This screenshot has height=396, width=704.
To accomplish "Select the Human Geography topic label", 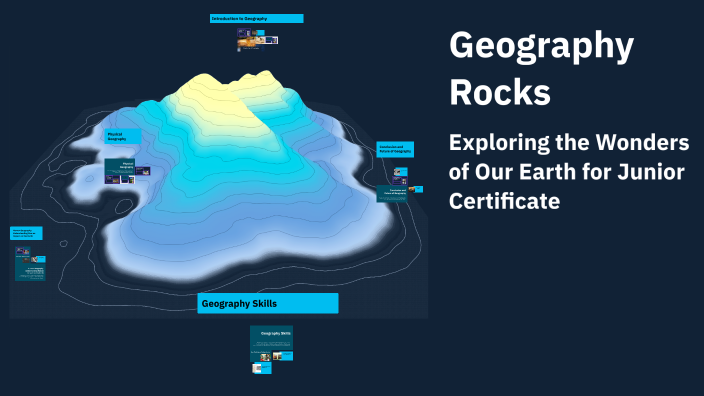I will (26, 233).
